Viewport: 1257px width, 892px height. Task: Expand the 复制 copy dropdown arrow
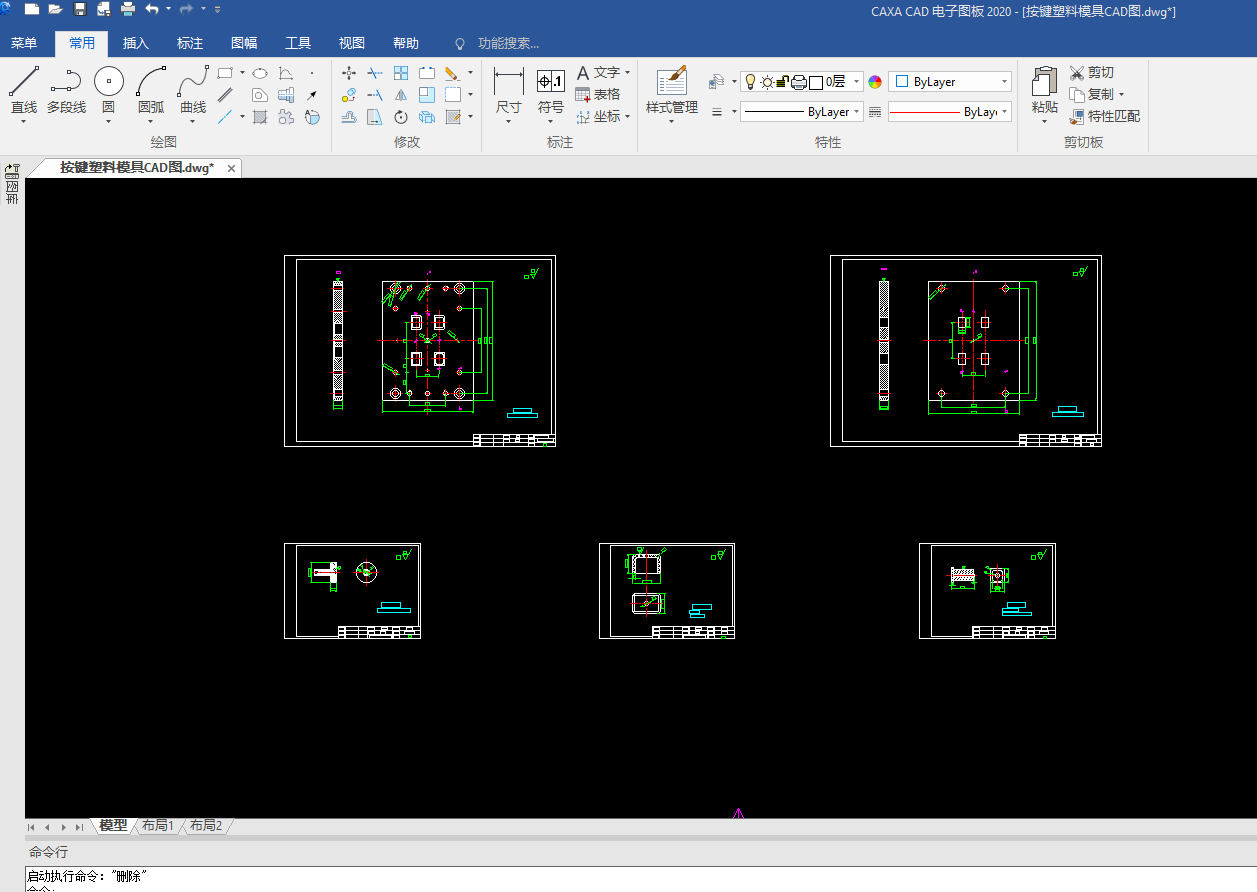[1121, 95]
